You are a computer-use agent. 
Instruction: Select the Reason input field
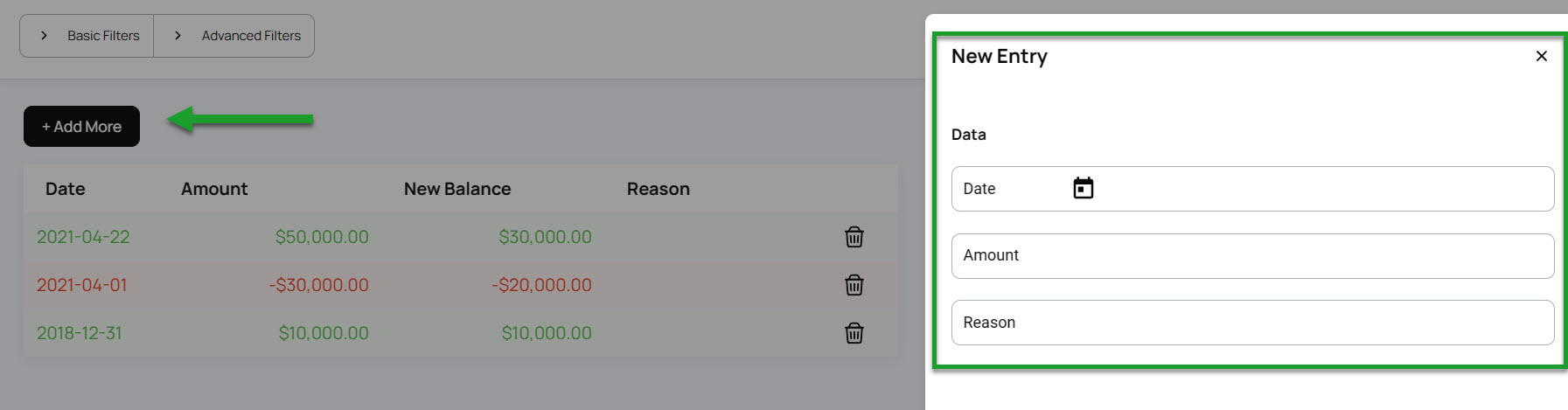pos(1251,323)
